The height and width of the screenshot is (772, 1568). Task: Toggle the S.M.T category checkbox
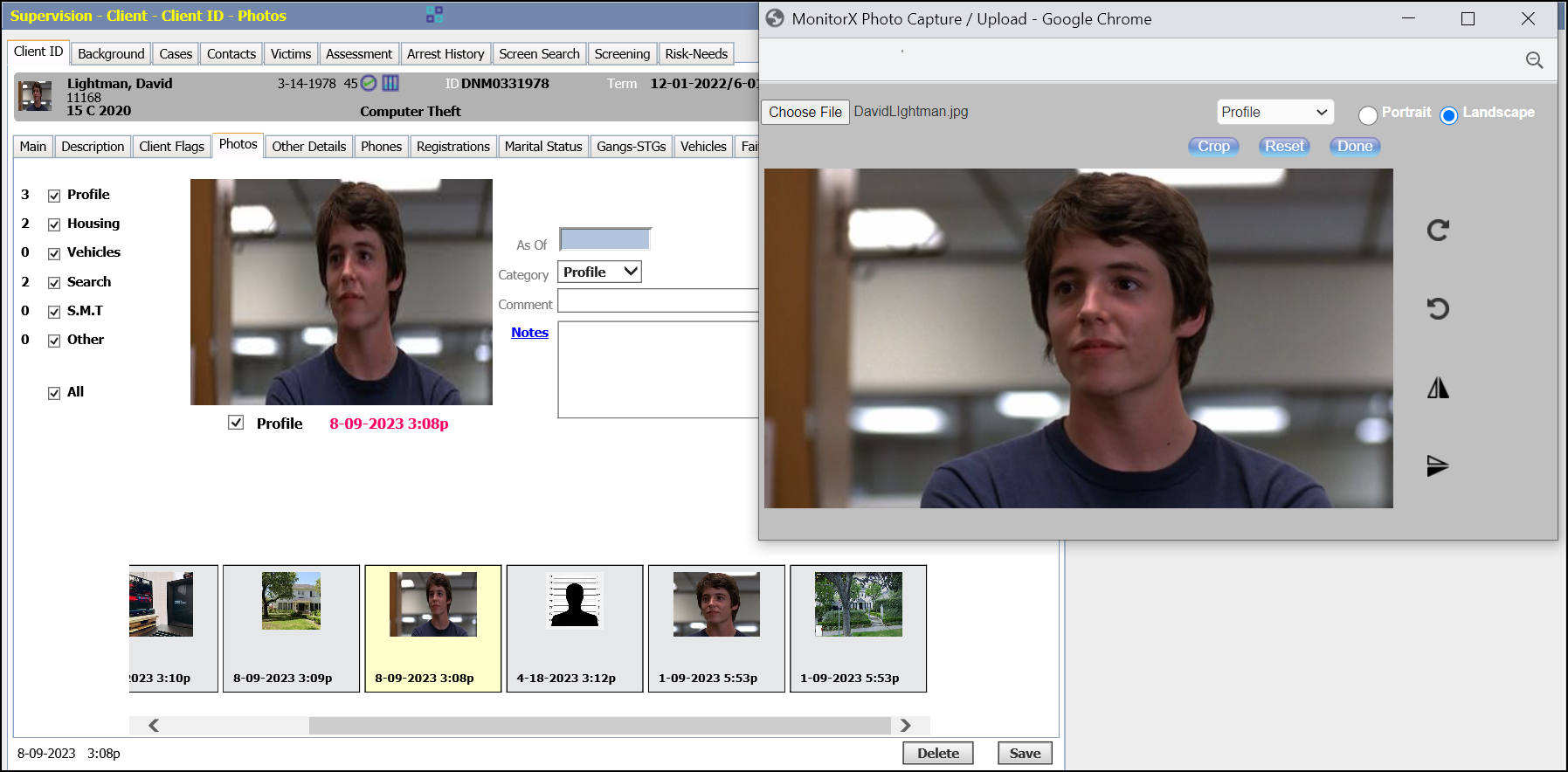[54, 312]
